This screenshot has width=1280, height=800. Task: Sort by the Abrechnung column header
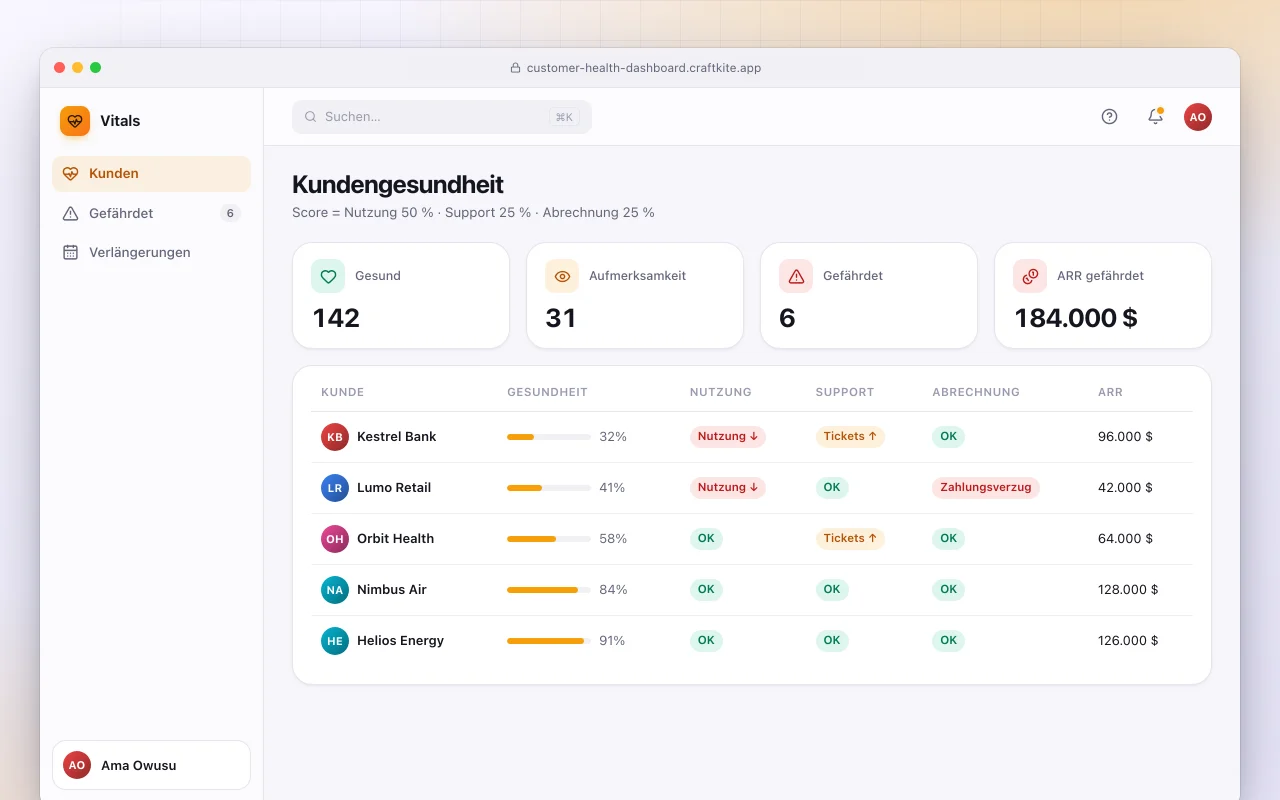pos(976,392)
